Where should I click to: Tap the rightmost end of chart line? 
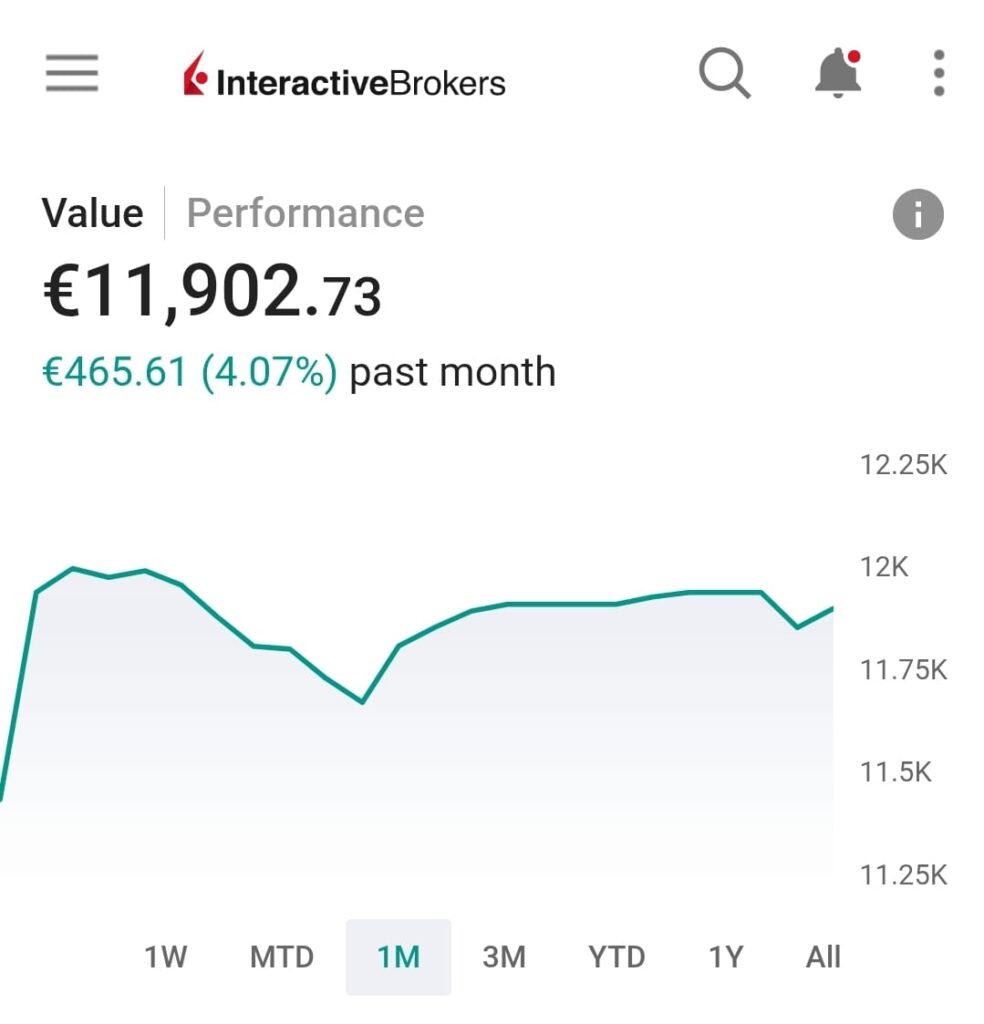831,608
